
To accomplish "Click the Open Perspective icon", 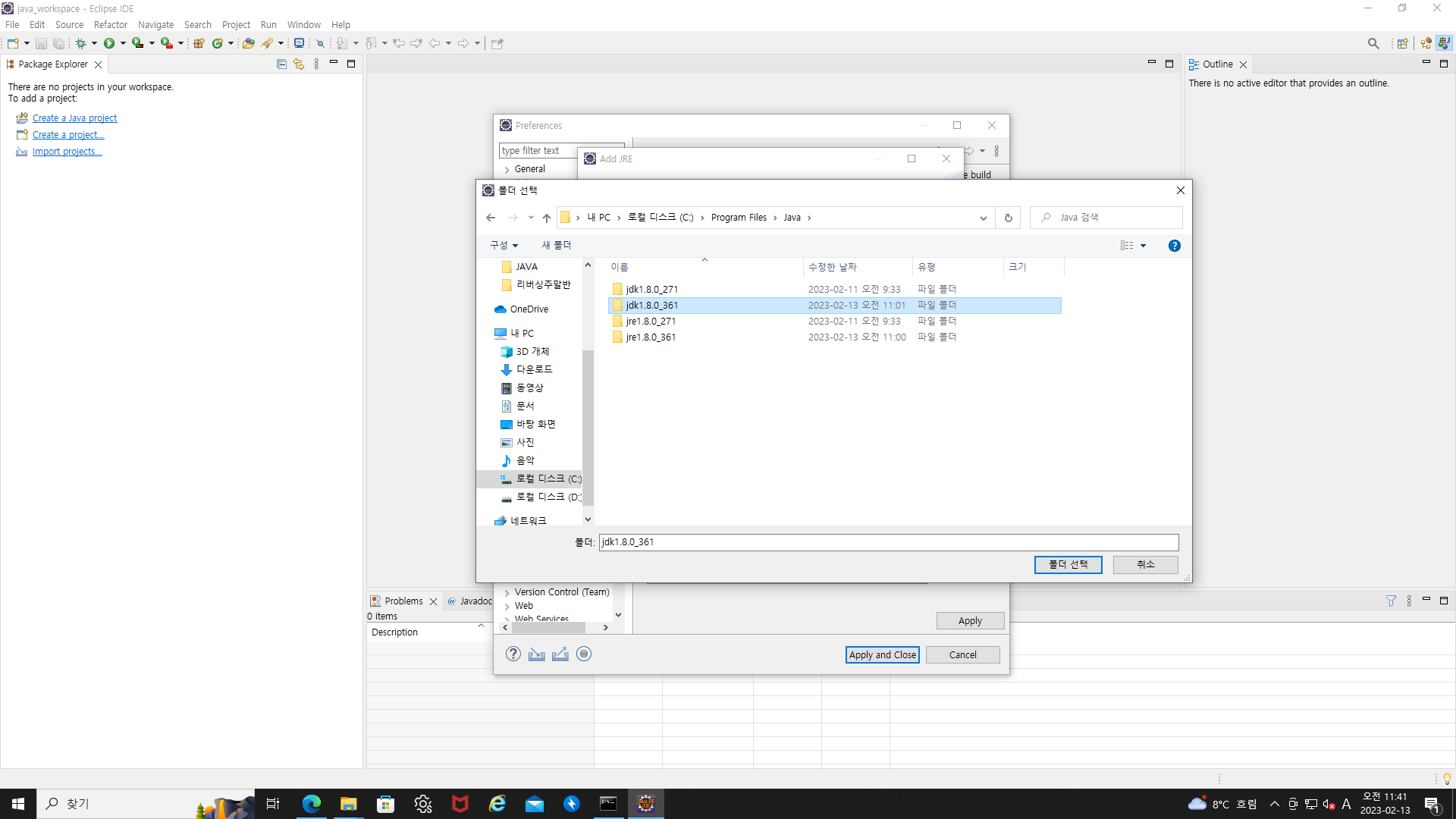I will point(1403,43).
